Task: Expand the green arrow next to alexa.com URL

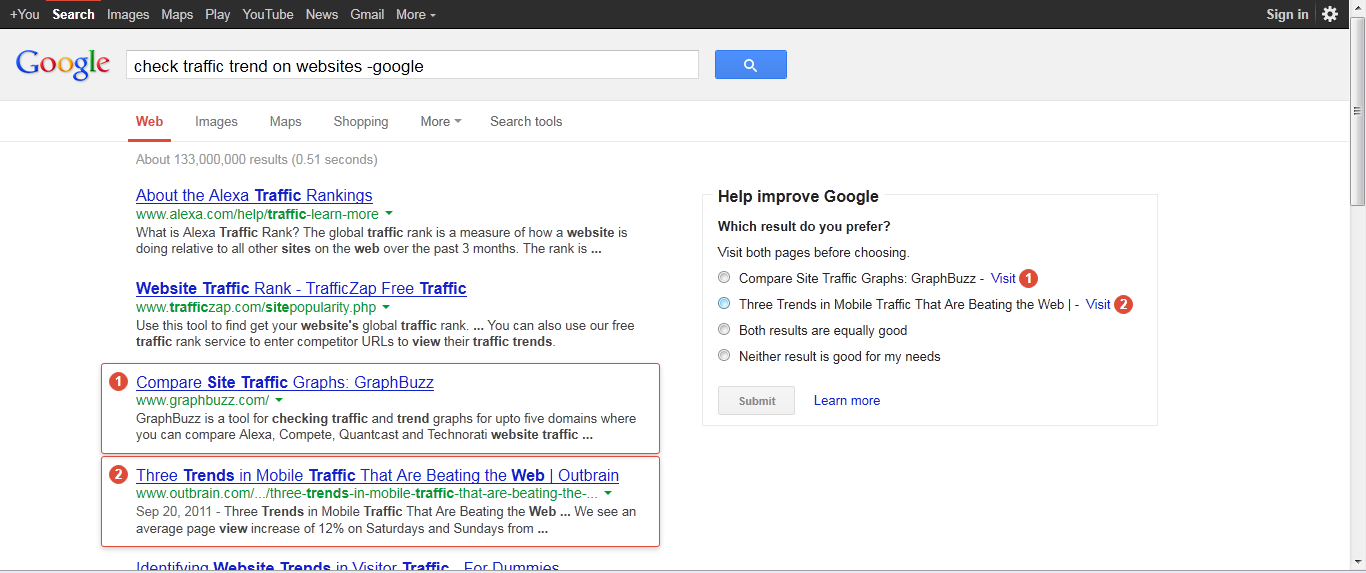Action: (388, 214)
